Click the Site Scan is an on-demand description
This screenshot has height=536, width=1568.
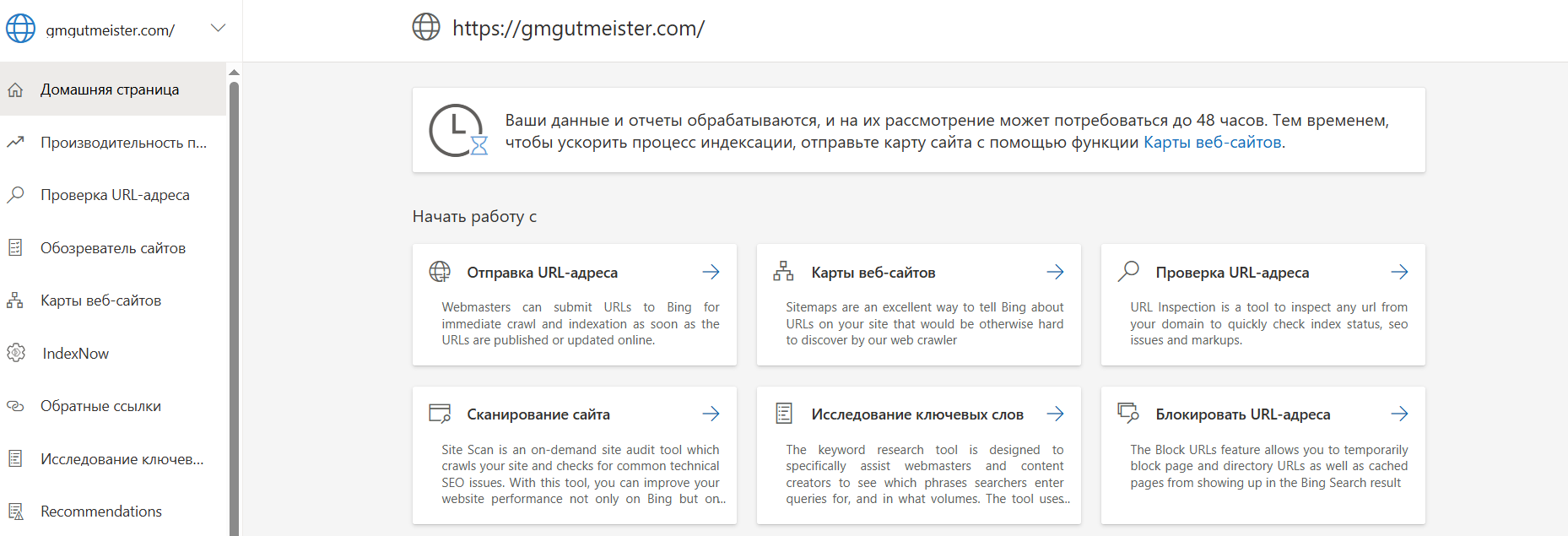[582, 474]
